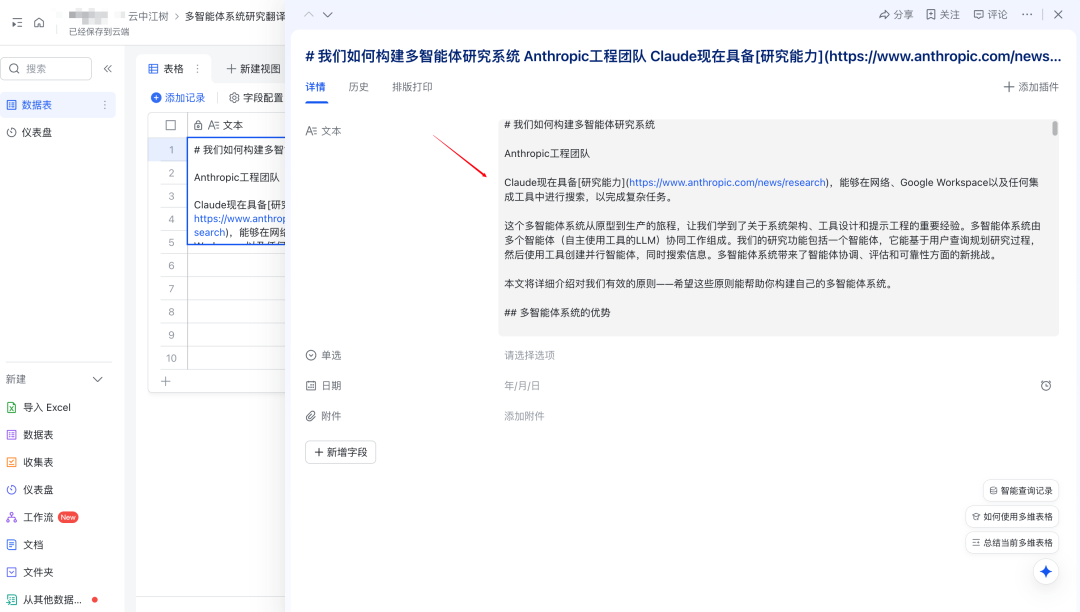Open anthropic.com/news/research link in text field

(x=727, y=182)
